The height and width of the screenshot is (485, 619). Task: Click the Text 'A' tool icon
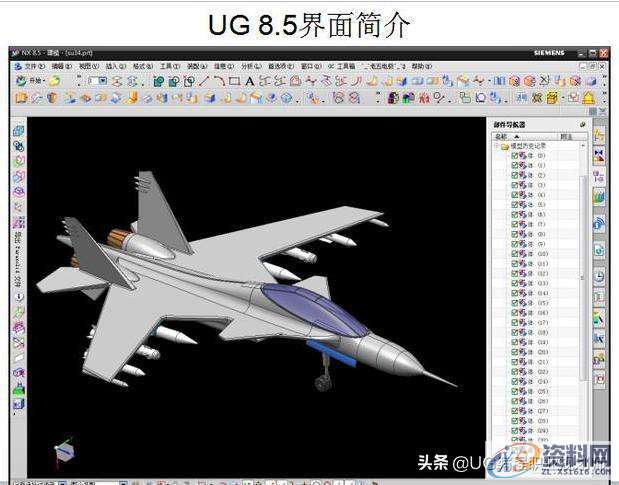pos(249,81)
